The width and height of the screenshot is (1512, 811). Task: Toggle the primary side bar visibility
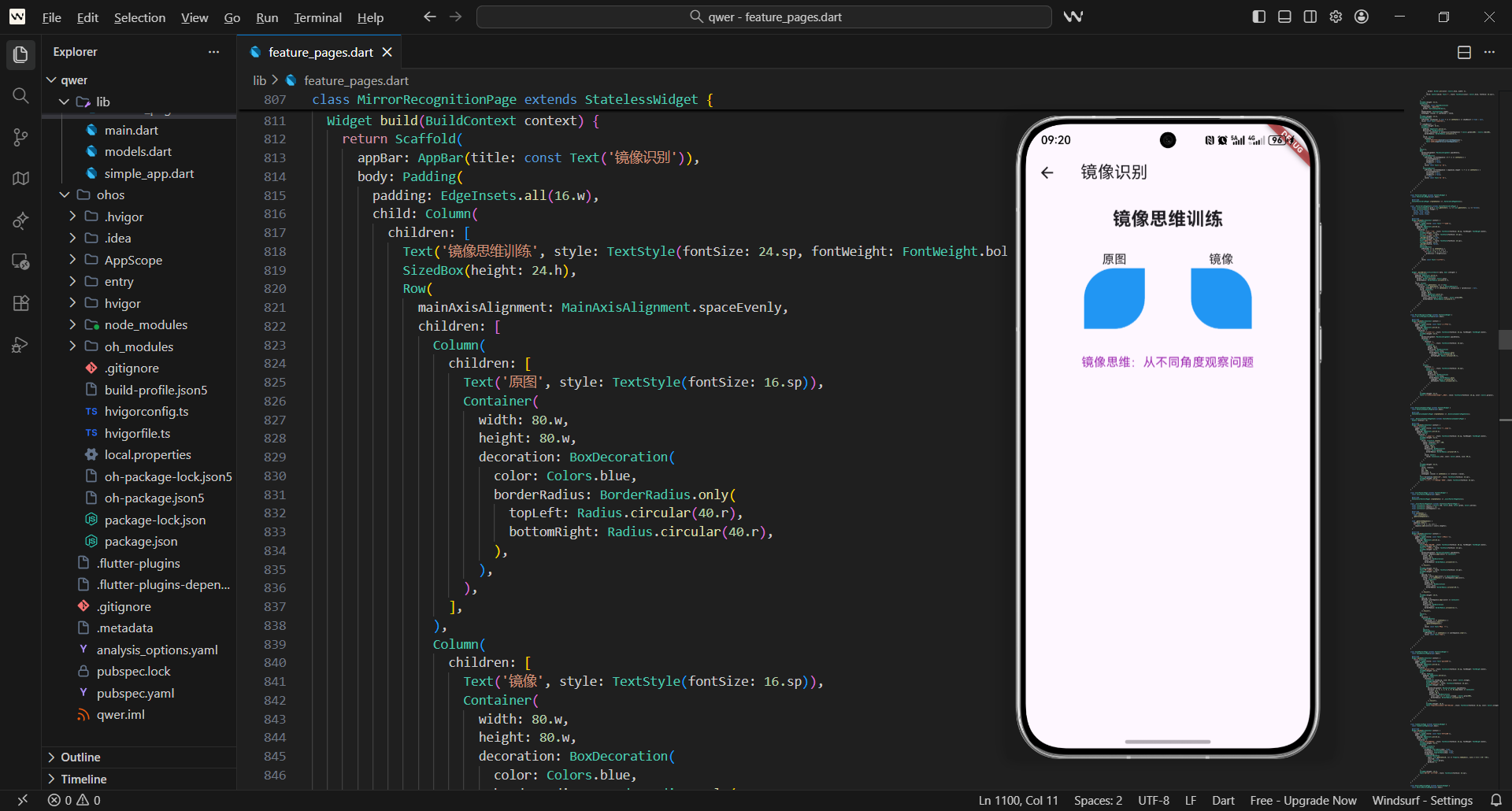[1258, 17]
